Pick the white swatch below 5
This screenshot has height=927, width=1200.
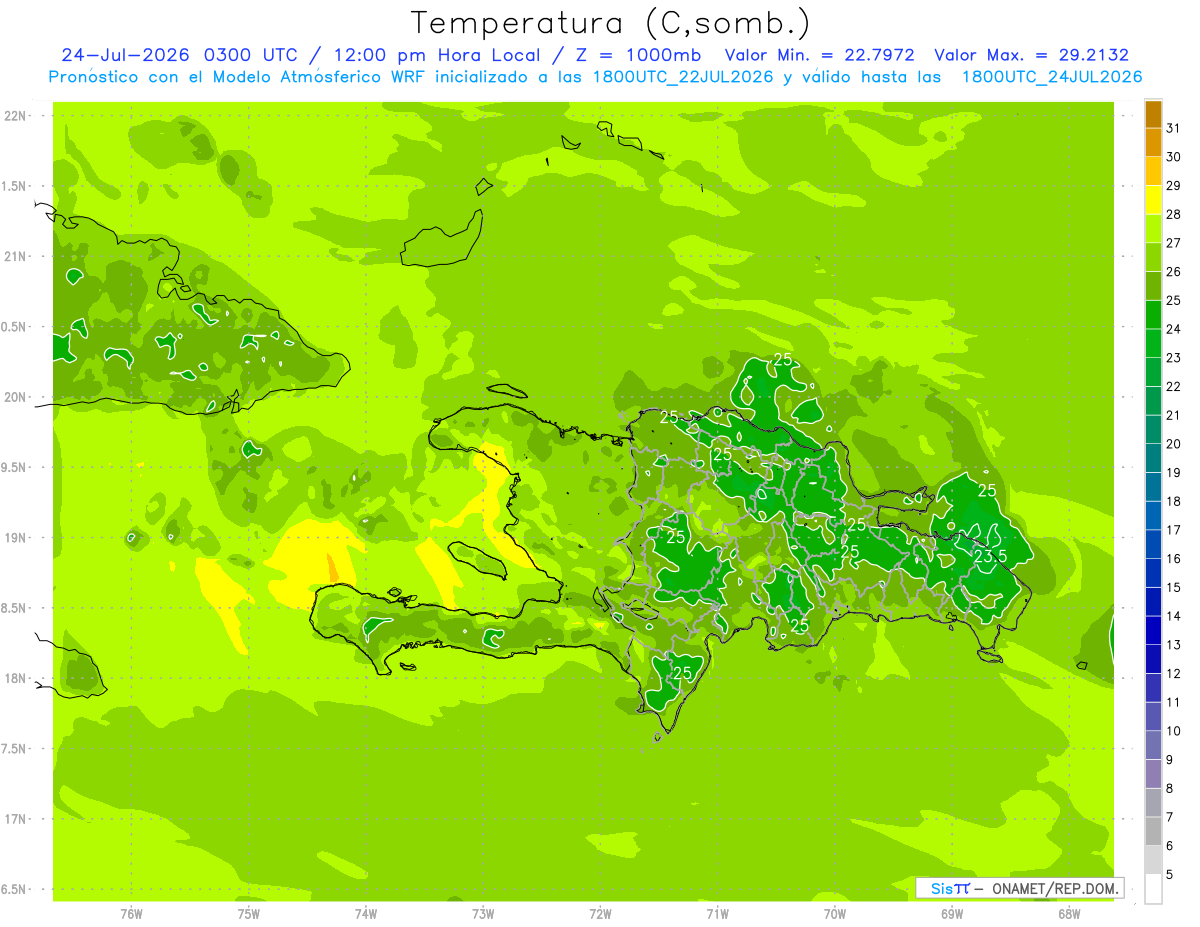[x=1153, y=889]
